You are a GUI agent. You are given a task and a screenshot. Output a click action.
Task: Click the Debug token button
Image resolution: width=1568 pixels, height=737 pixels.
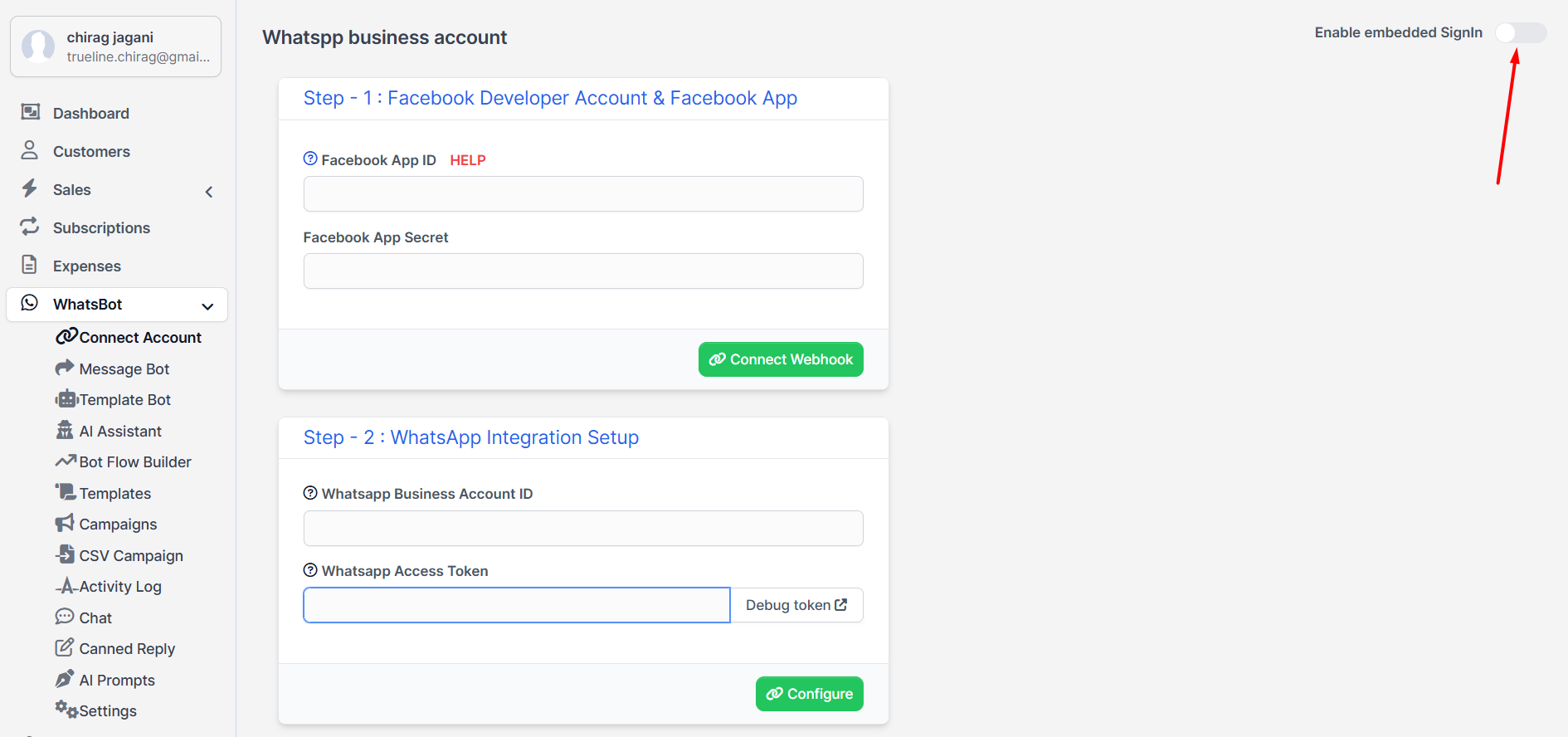pyautogui.click(x=796, y=605)
